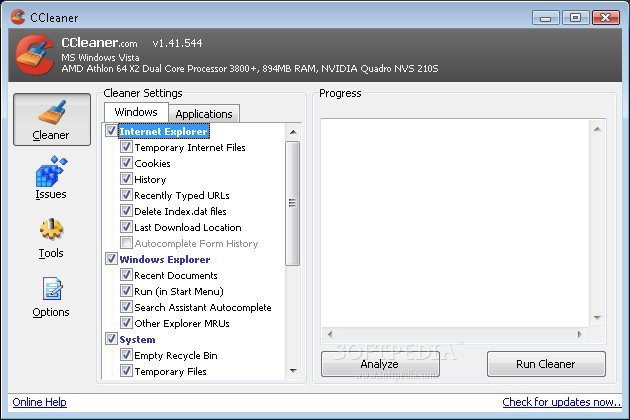Open the Cleaner section broom icon

[52, 112]
